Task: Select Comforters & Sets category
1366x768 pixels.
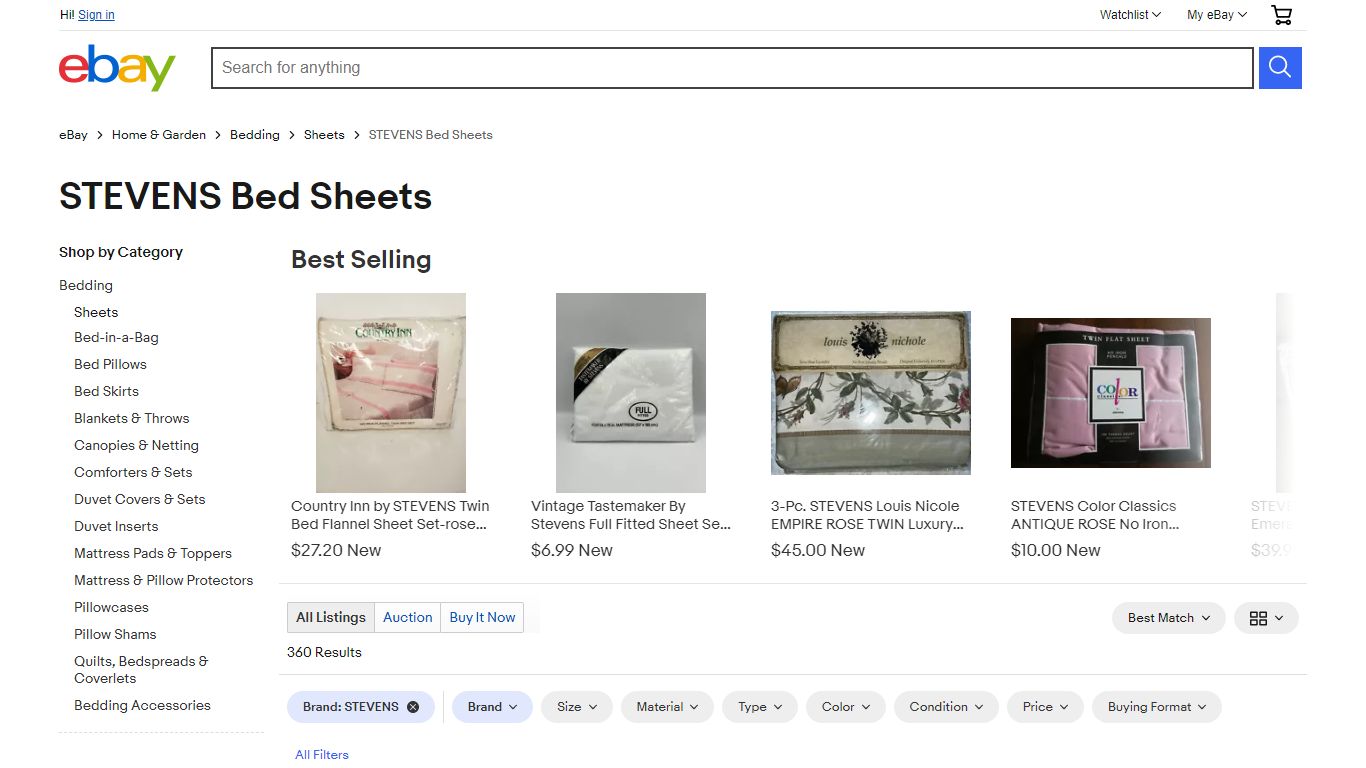Action: coord(133,473)
